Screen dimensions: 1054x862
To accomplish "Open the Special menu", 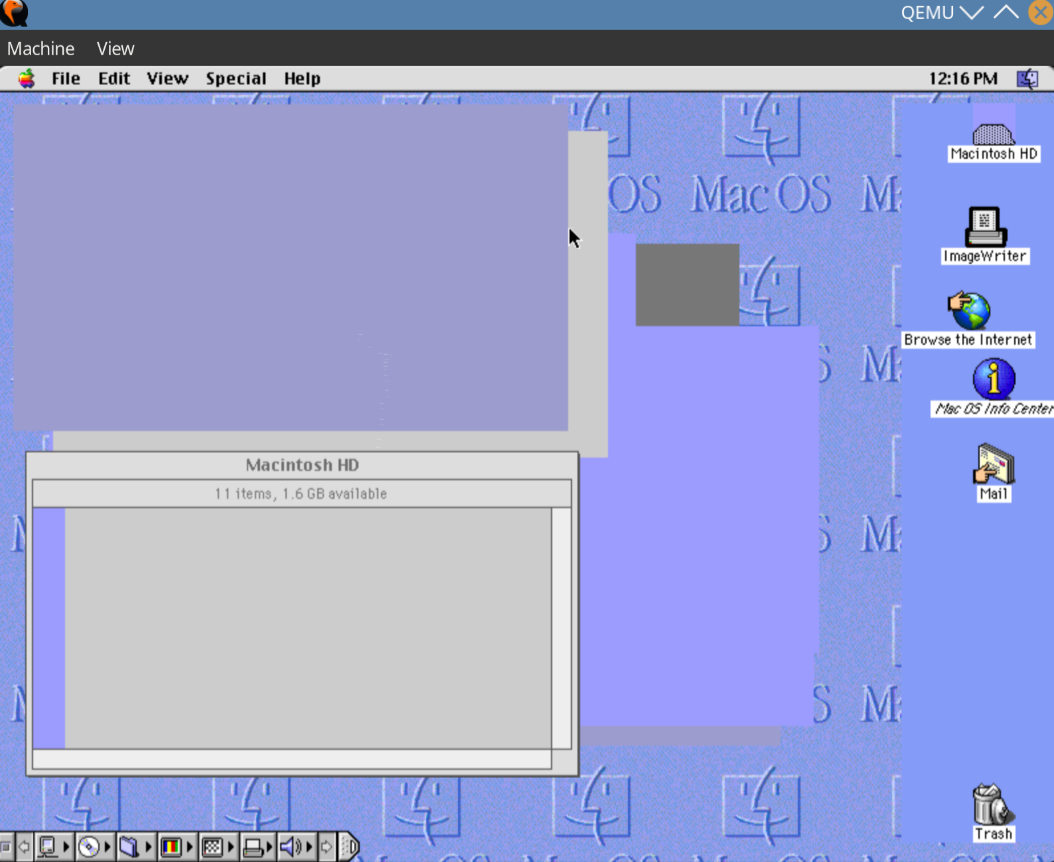I will tap(236, 78).
